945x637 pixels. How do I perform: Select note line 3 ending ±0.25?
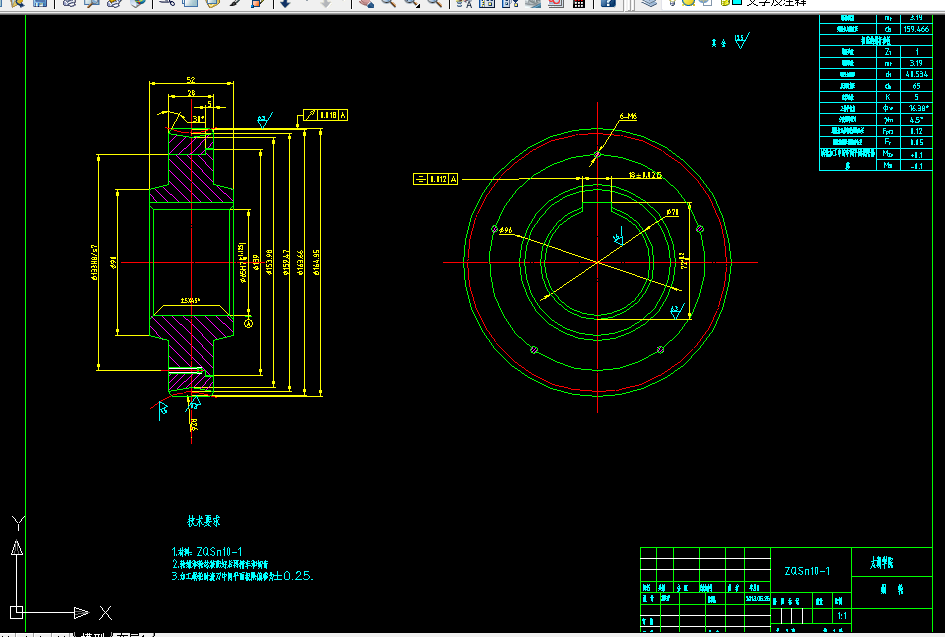(242, 576)
